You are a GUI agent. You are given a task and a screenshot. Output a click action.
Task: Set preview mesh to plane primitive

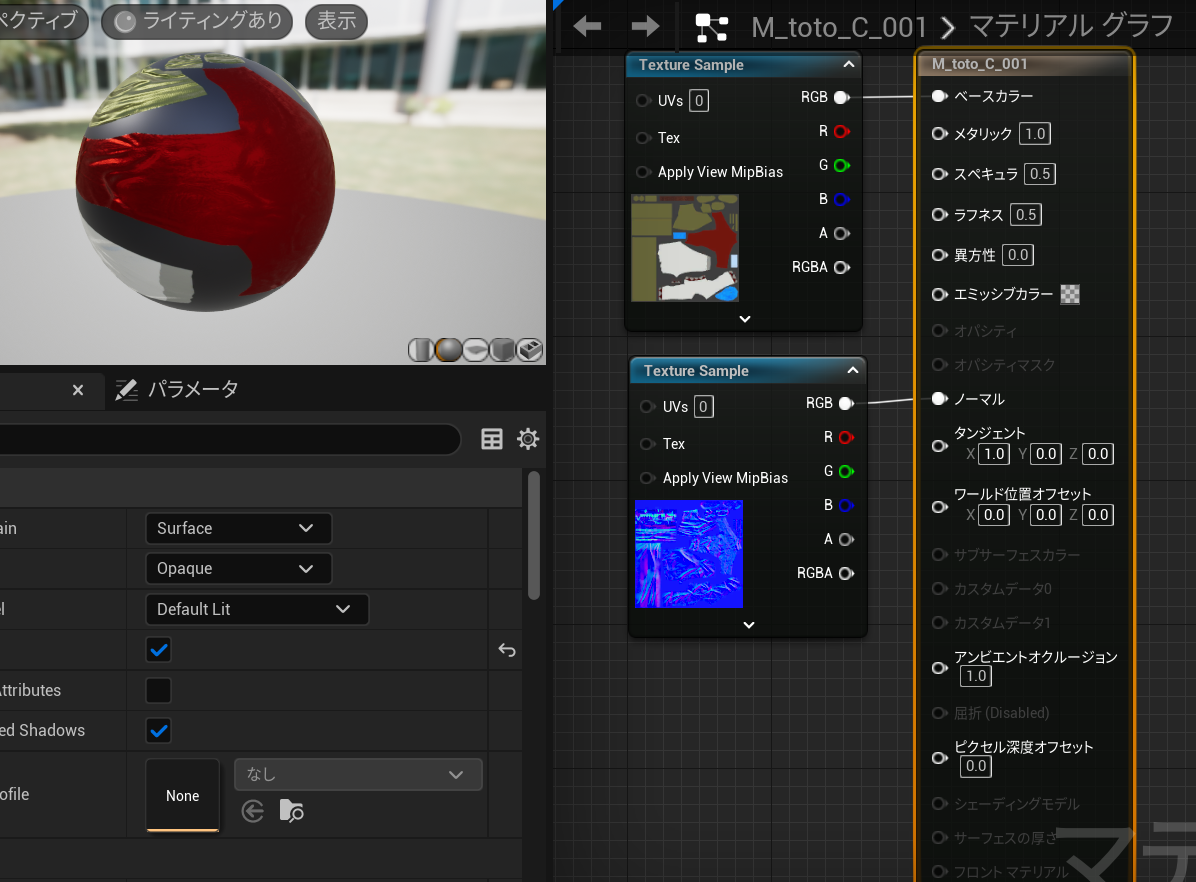tap(475, 350)
